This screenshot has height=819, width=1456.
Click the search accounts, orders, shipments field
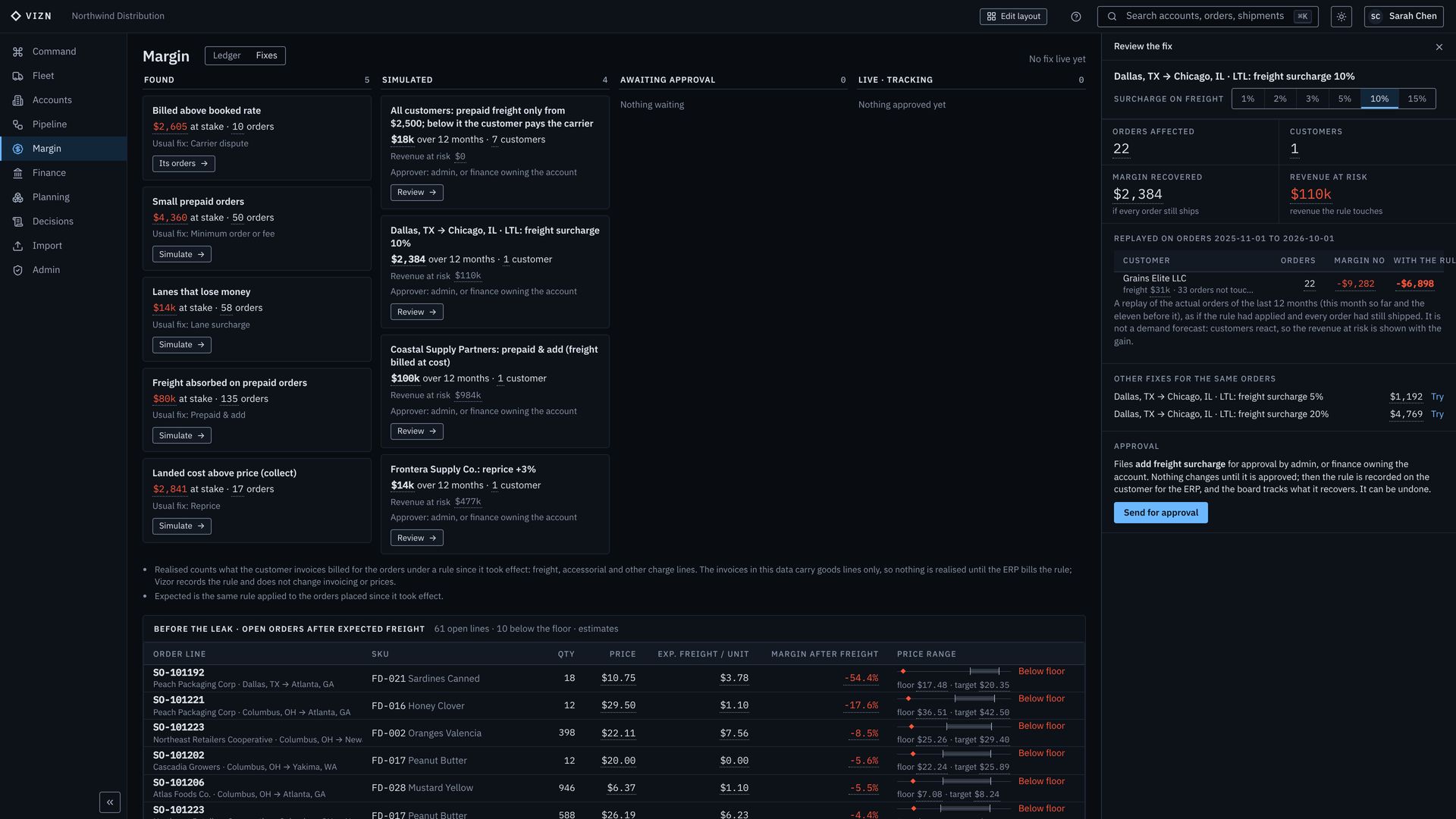[1207, 17]
